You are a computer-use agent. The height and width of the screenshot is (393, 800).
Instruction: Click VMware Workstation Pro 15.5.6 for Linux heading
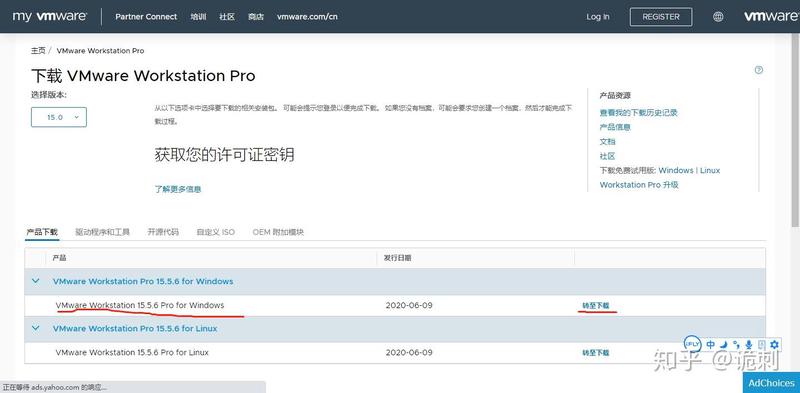[x=135, y=328]
